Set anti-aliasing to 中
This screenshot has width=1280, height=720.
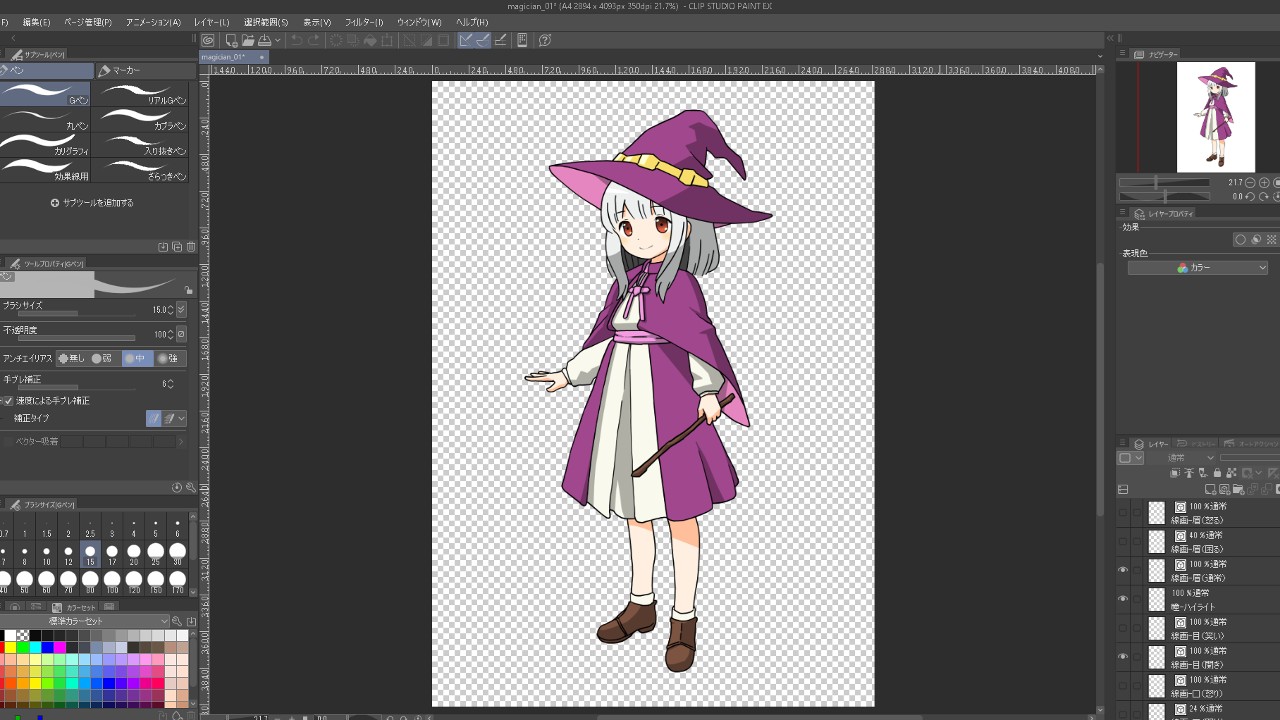[x=136, y=358]
